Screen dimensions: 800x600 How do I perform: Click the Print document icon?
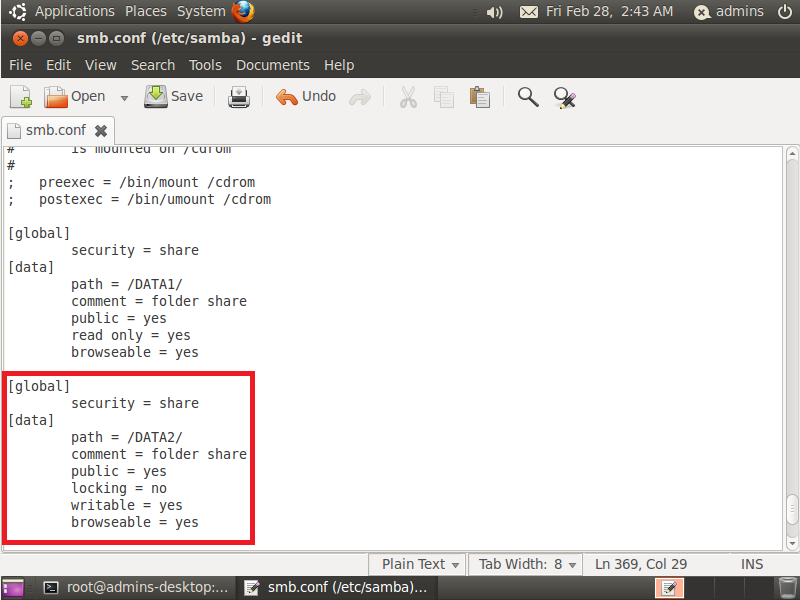(x=238, y=96)
